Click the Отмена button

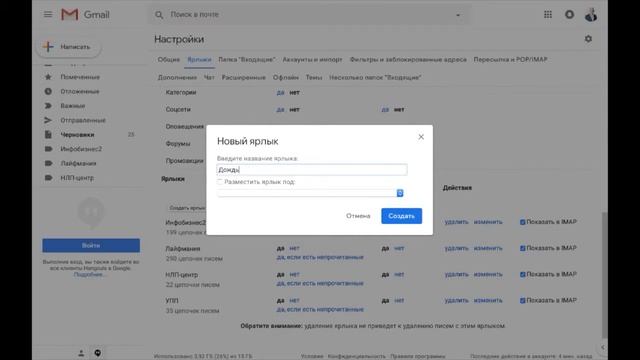pyautogui.click(x=358, y=216)
